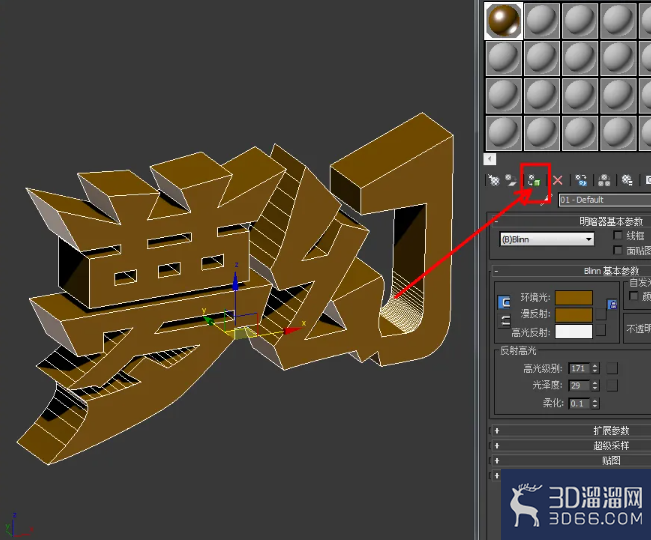Click the 柔化 value field showing 0.1
Viewport: 651px width, 540px height.
click(579, 403)
